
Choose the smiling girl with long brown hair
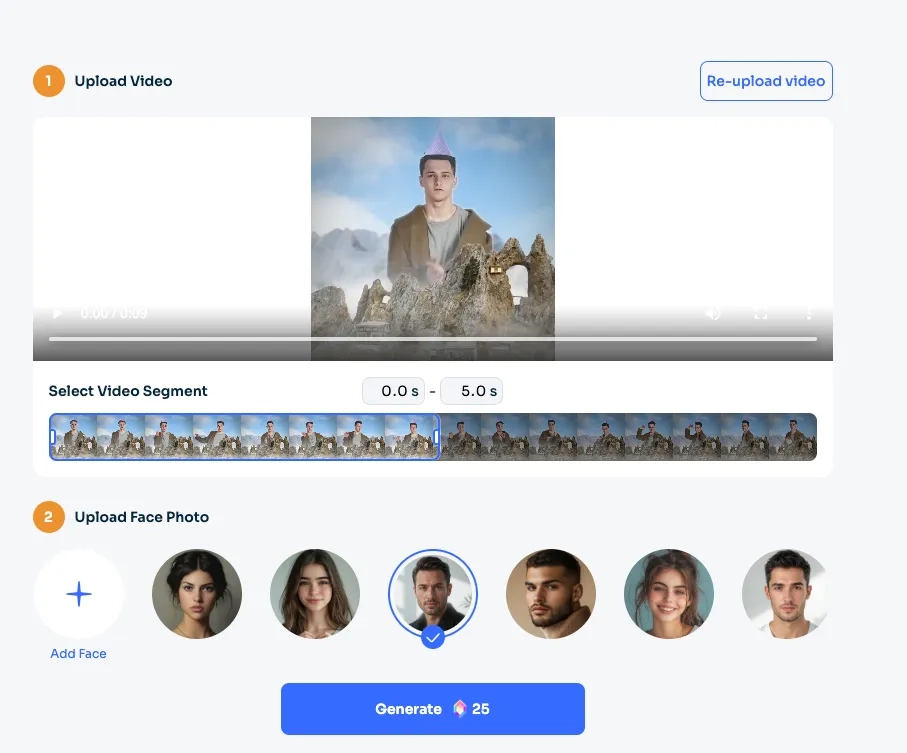click(315, 594)
